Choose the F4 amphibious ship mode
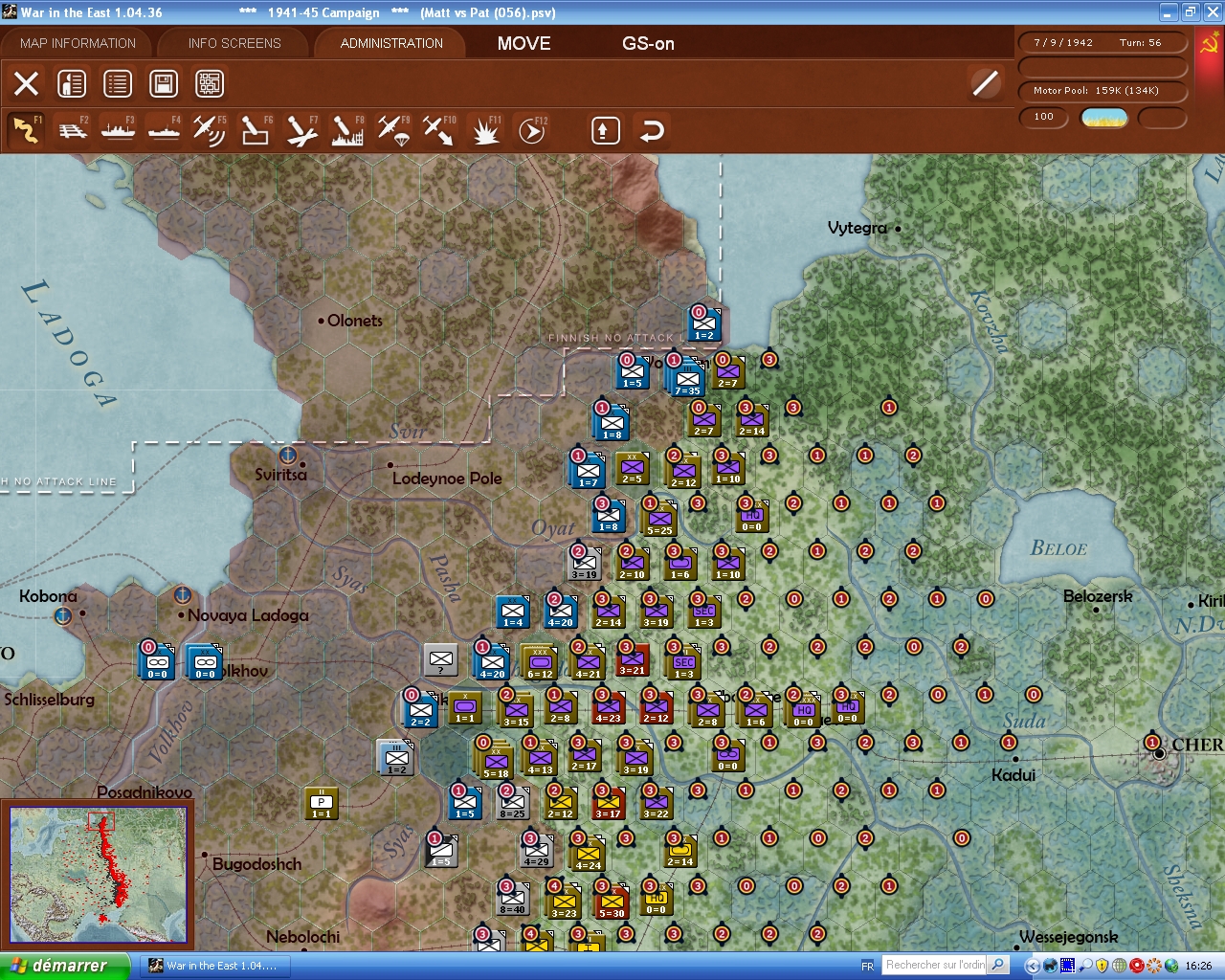This screenshot has width=1225, height=980. (165, 130)
